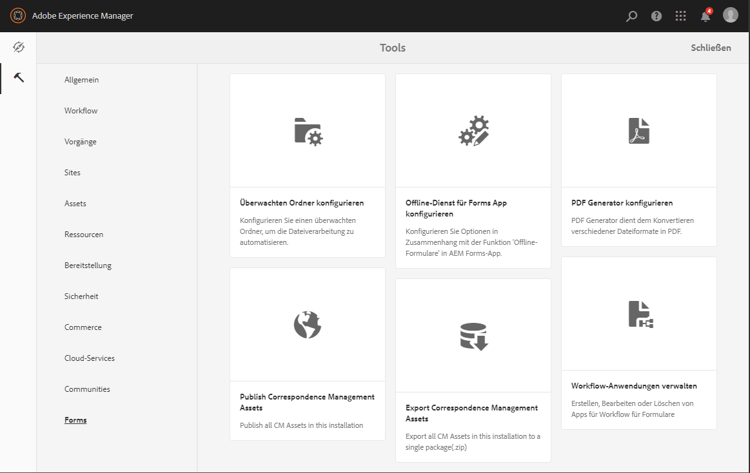Open the help question mark icon
Viewport: 750px width, 473px height.
pos(656,16)
